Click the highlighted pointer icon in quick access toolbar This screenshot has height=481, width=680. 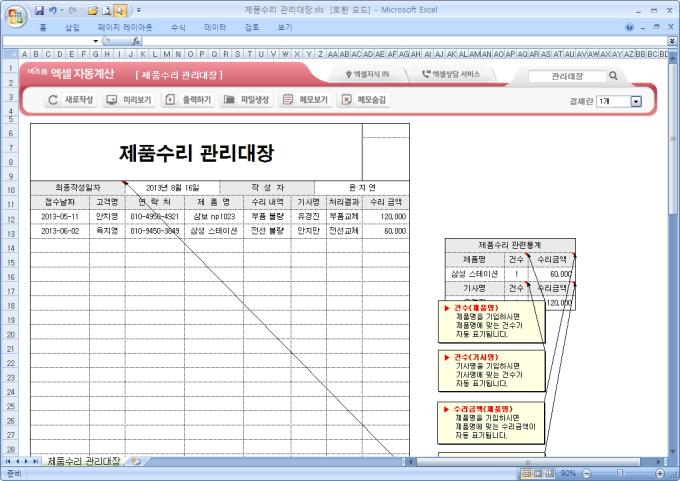[120, 10]
